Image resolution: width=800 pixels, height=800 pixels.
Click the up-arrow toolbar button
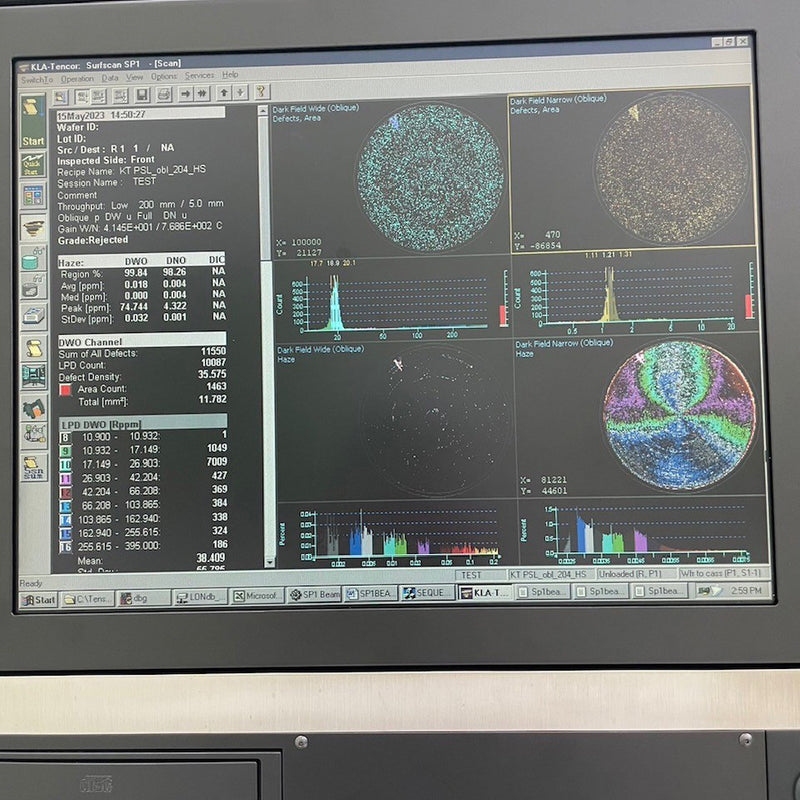223,93
